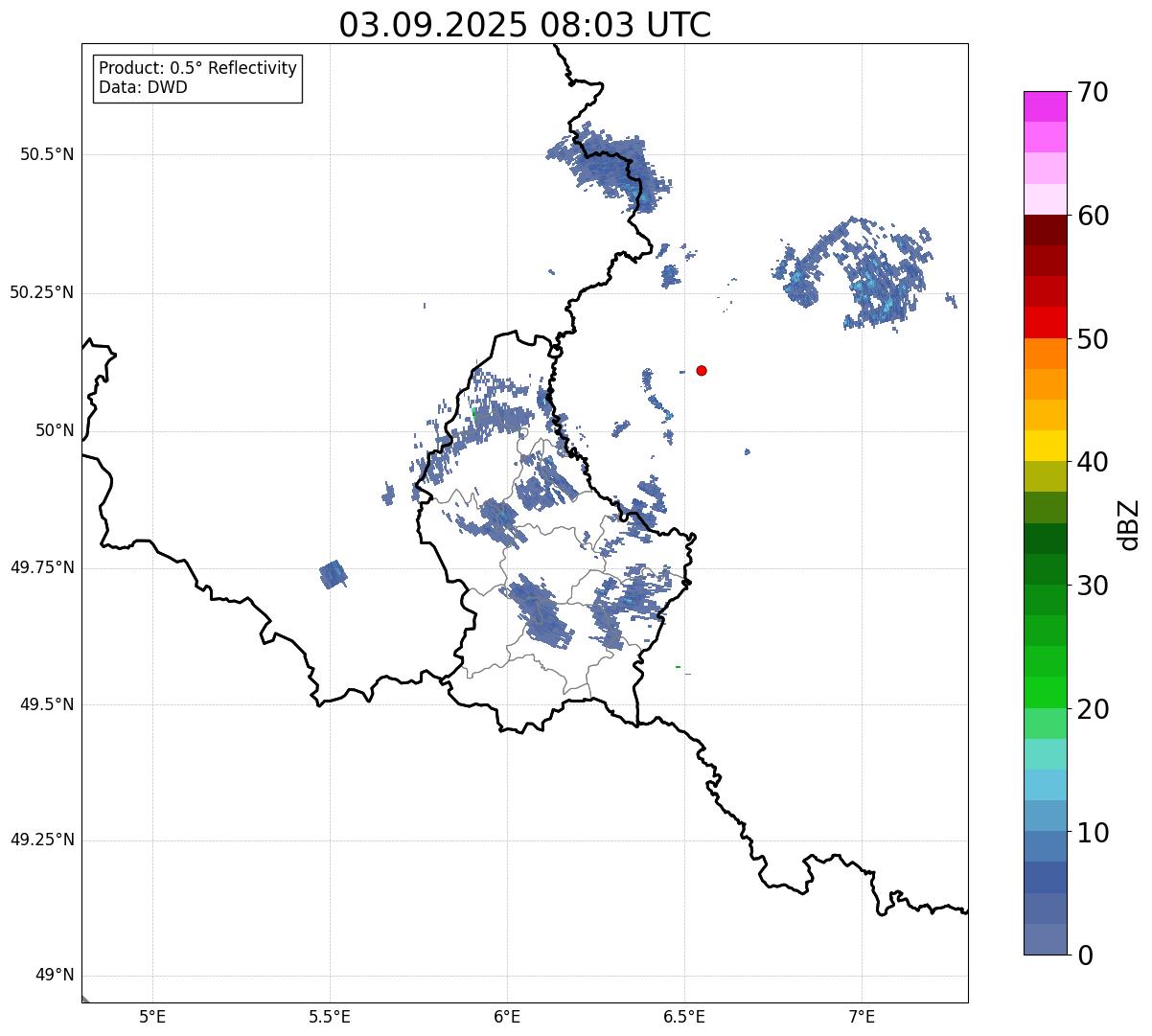Click the dark maroon colorbar segment
This screenshot has width=1152, height=1036.
(x=1045, y=230)
